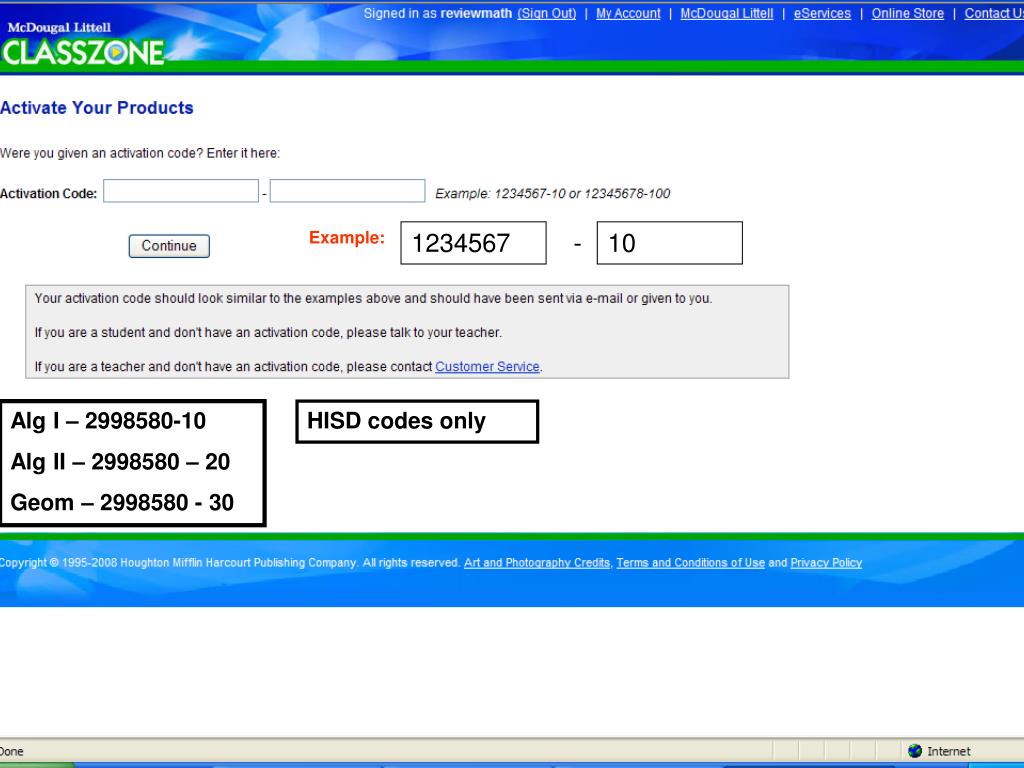
Task: Click the Internet zone globe icon
Action: pos(915,751)
